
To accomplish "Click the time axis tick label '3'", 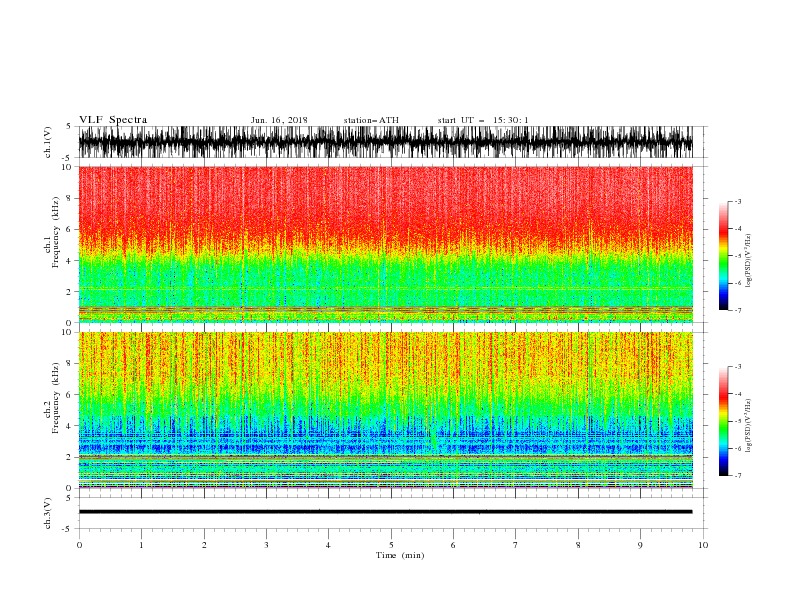I will point(266,545).
